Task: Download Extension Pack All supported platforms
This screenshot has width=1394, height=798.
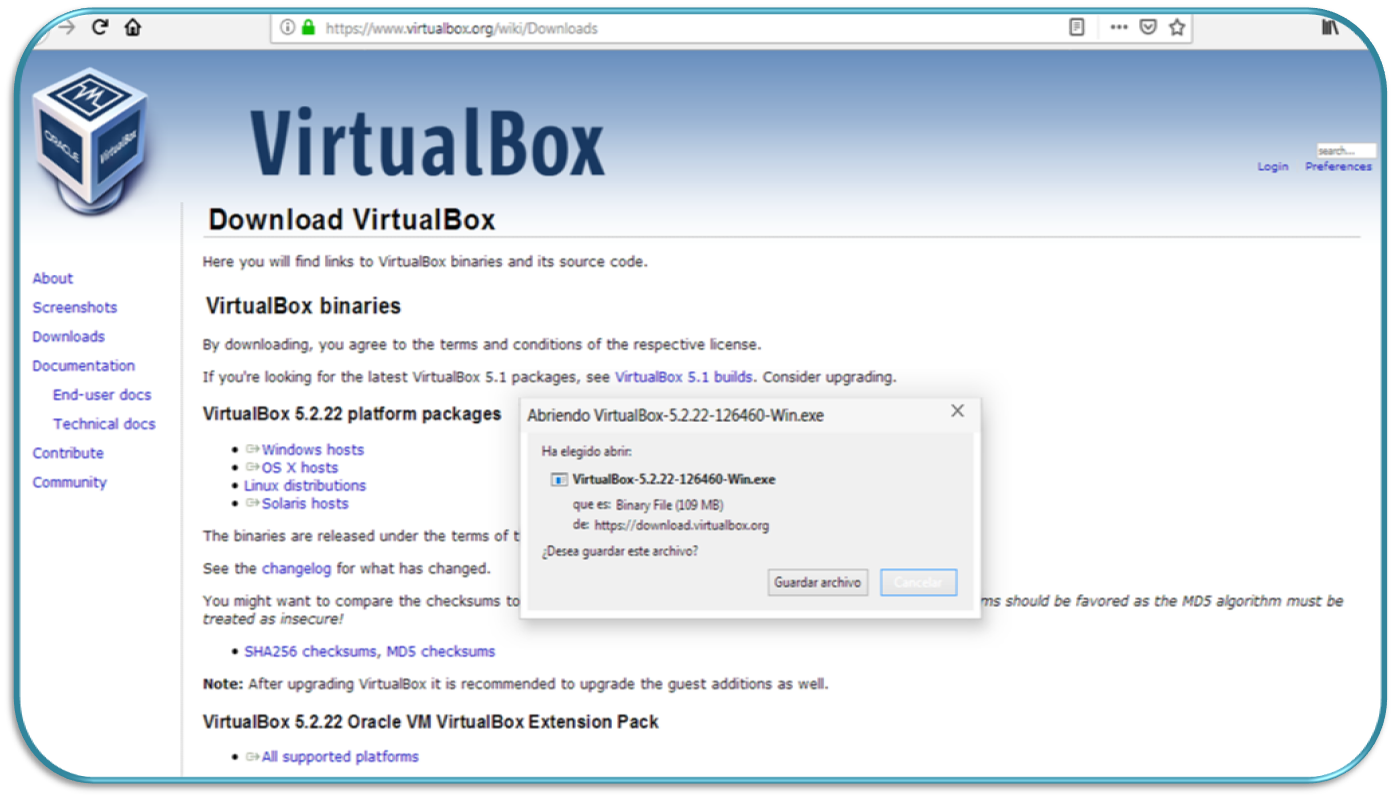Action: pyautogui.click(x=340, y=757)
